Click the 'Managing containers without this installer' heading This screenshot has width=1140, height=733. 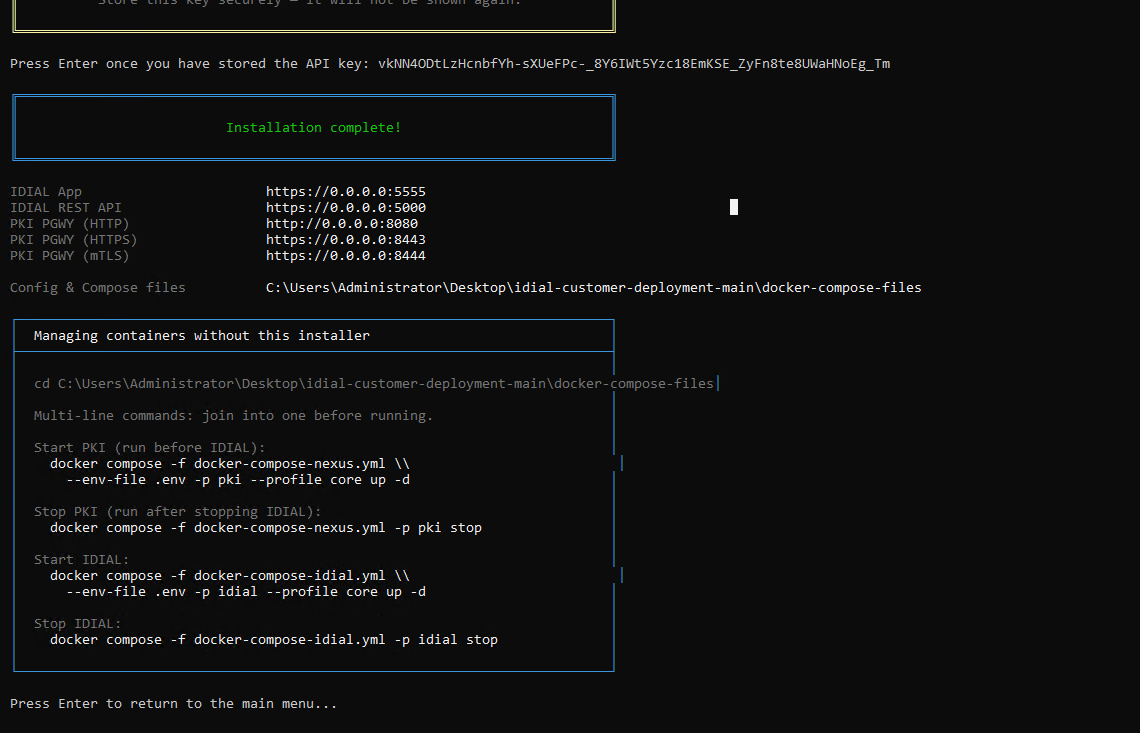(201, 335)
